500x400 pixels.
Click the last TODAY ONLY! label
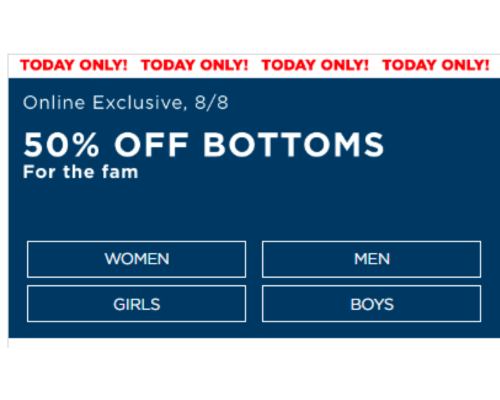coord(436,65)
